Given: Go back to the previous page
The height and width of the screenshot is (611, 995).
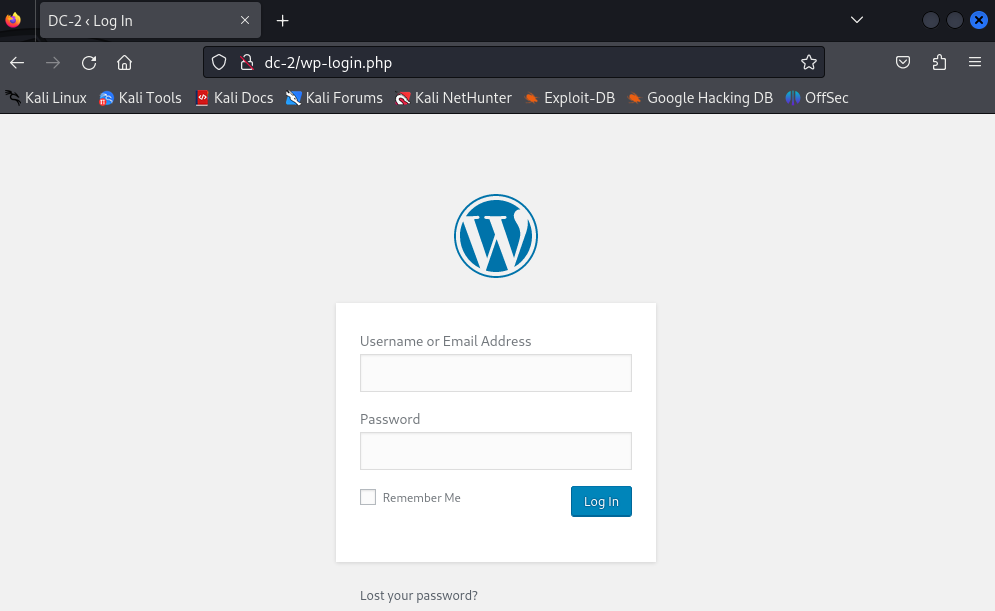Looking at the screenshot, I should click(x=17, y=62).
